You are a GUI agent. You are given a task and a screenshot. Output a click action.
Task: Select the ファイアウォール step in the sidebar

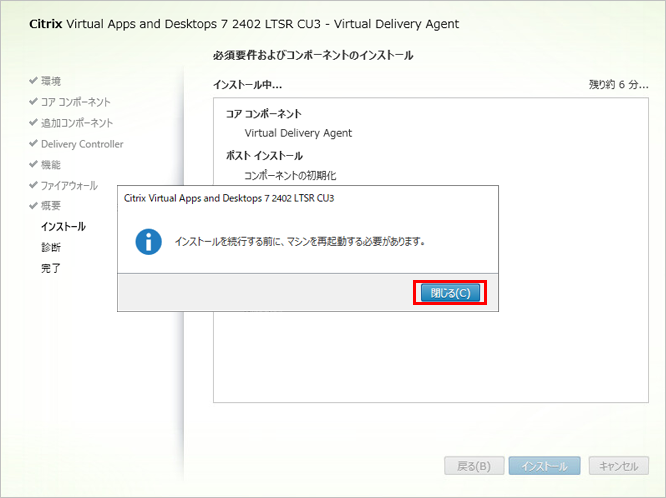point(68,186)
